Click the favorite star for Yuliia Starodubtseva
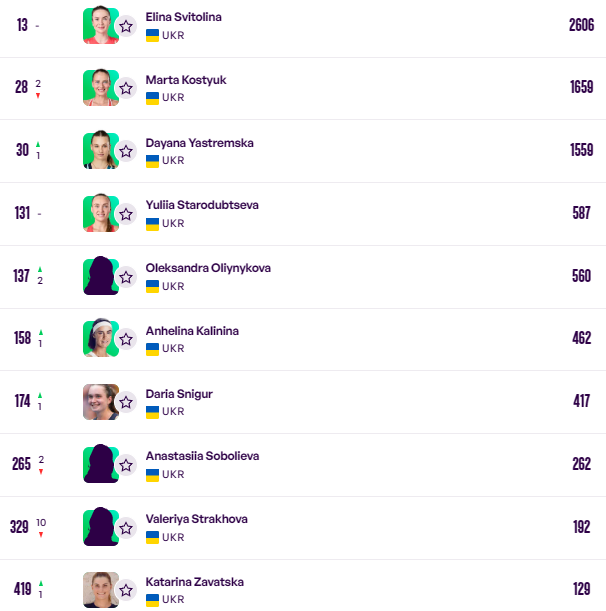 click(126, 214)
